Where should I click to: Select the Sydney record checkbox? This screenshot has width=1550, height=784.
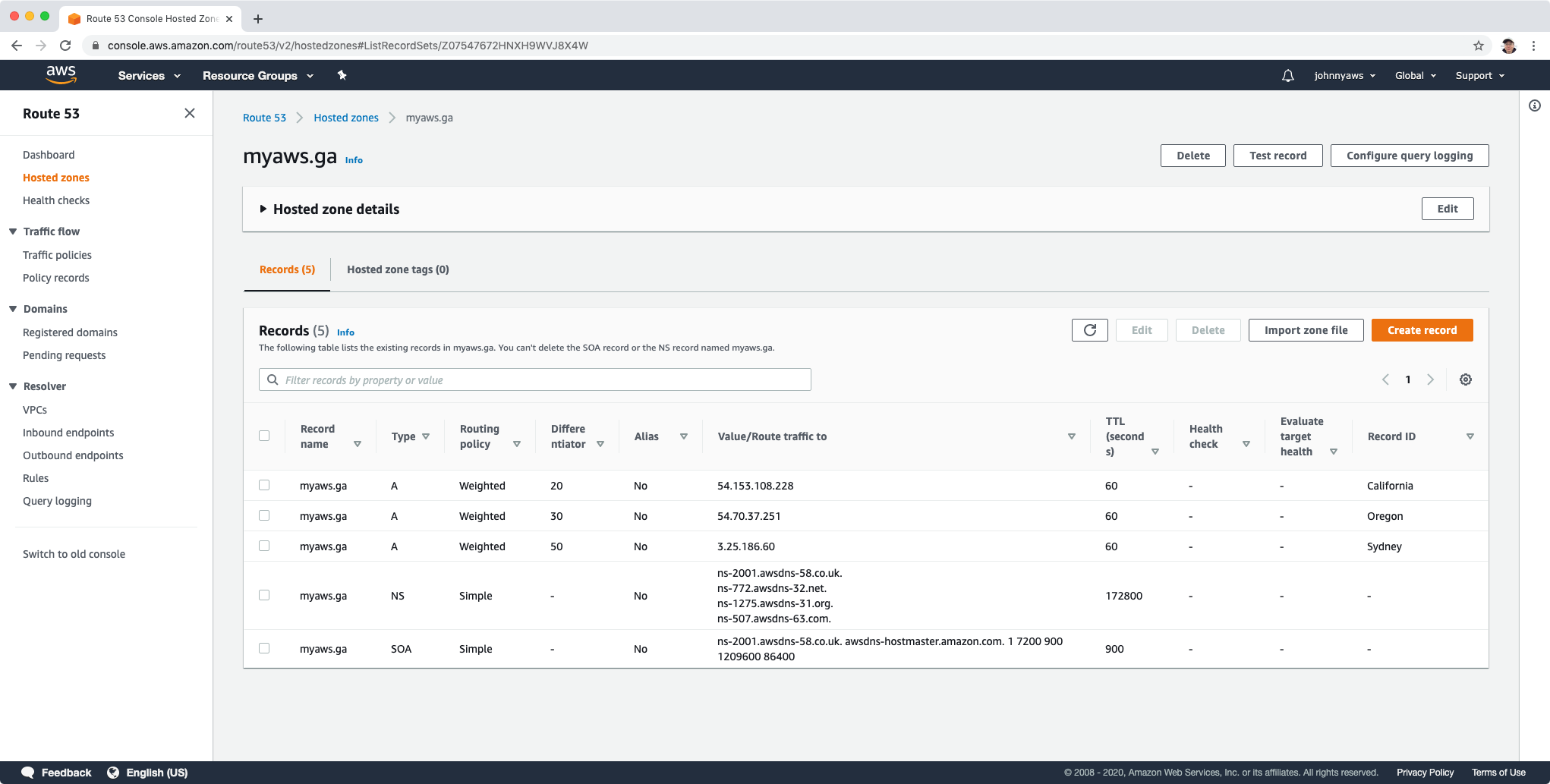pyautogui.click(x=264, y=546)
